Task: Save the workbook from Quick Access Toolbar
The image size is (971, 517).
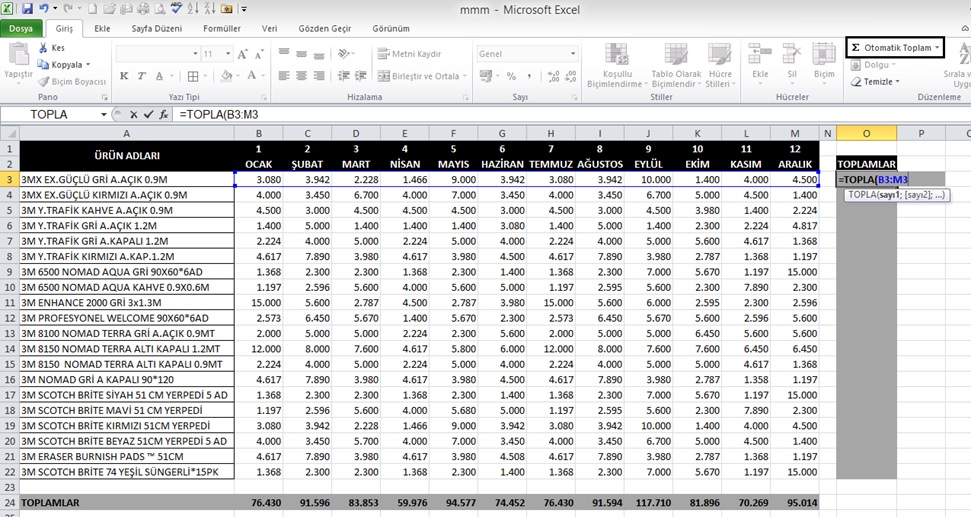Action: 27,9
